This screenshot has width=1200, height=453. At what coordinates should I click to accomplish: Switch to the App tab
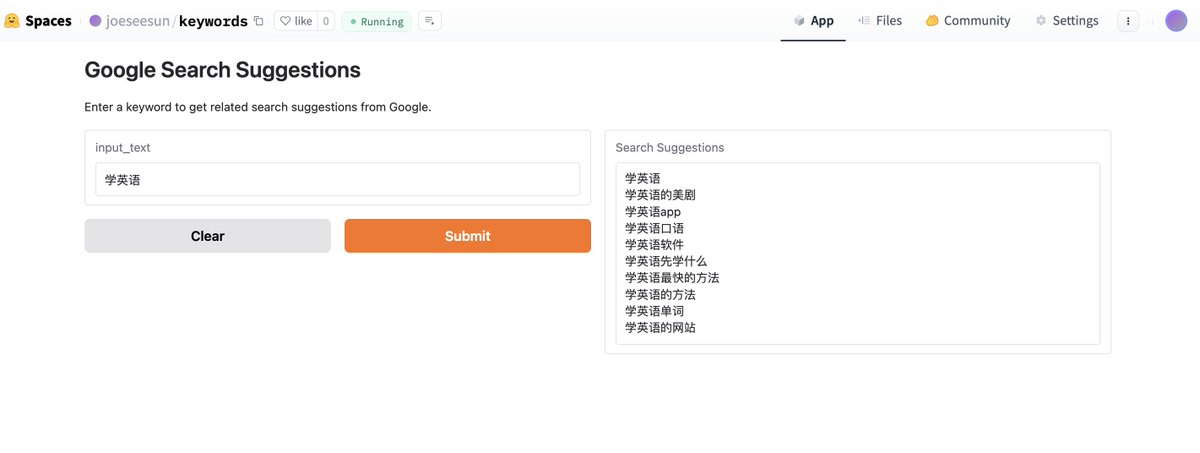point(813,20)
